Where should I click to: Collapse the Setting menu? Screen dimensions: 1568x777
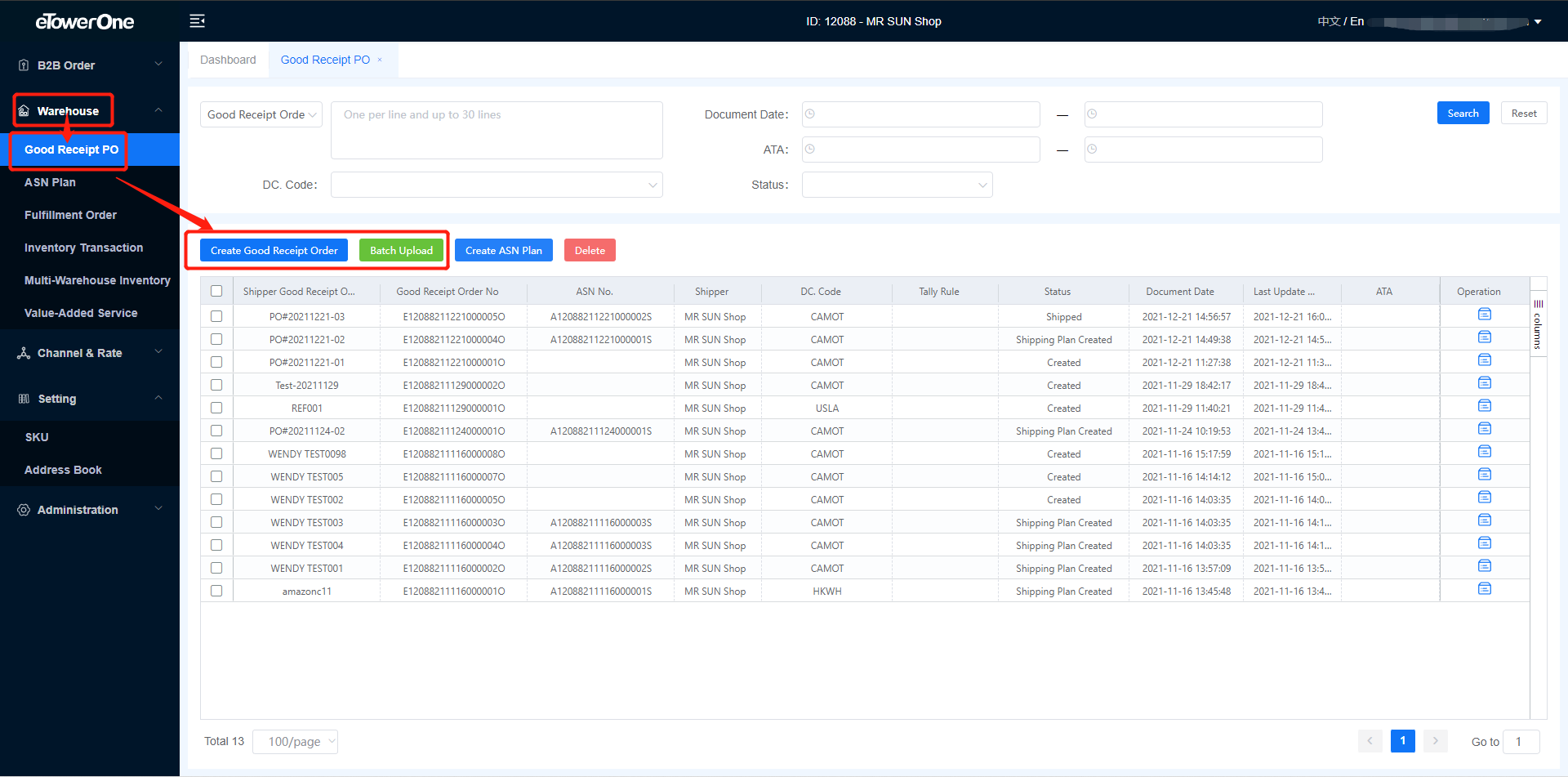click(x=90, y=399)
